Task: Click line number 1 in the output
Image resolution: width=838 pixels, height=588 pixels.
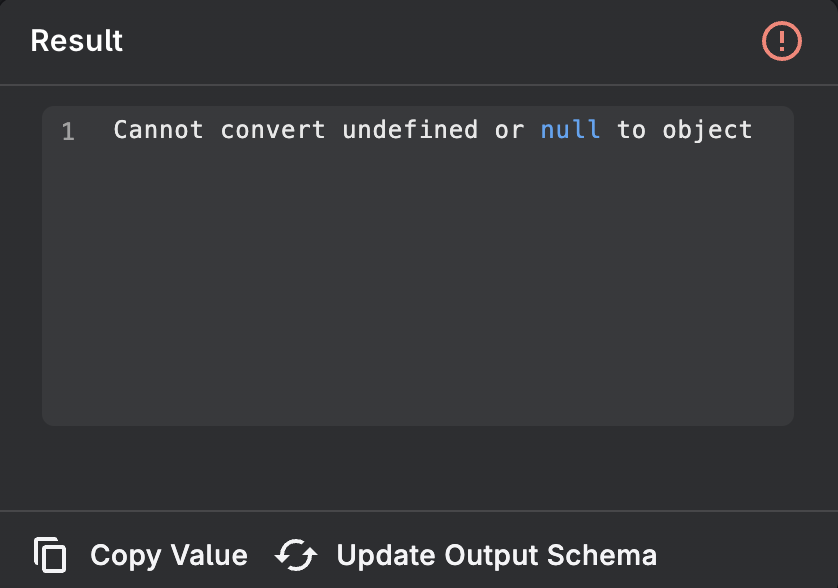Action: 68,130
